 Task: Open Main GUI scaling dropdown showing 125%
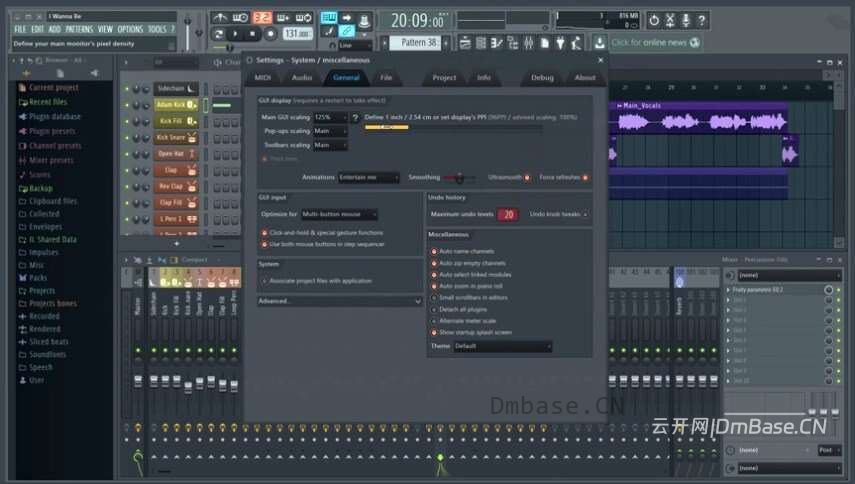coord(330,117)
